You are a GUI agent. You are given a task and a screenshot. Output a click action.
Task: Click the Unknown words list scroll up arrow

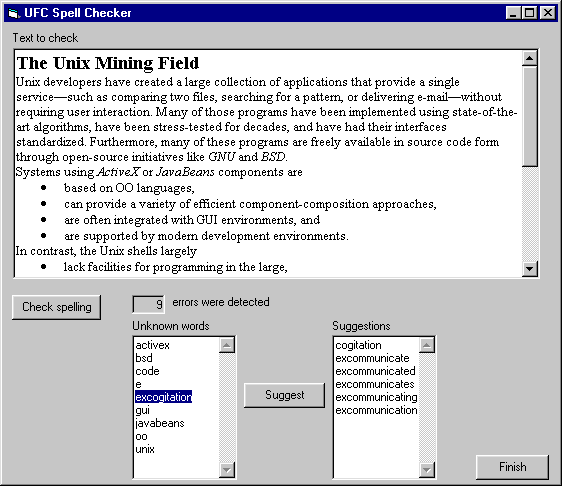(227, 345)
